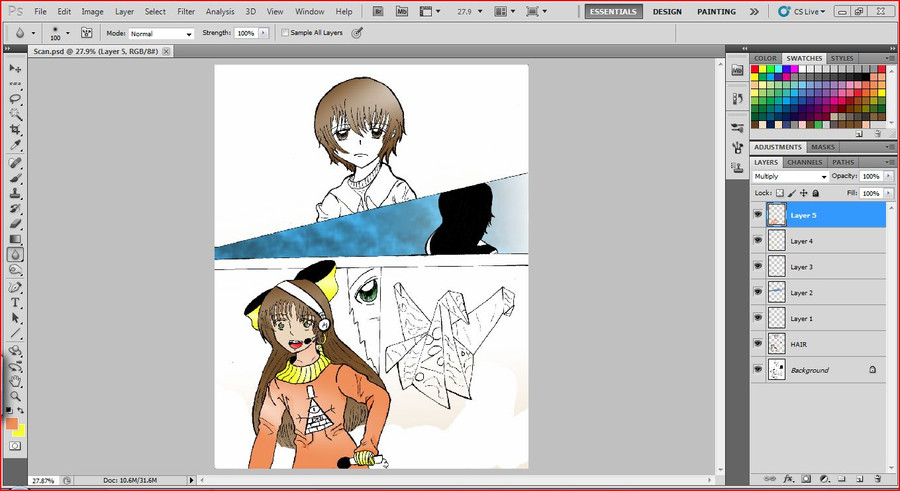
Task: Open the Analysis menu
Action: (220, 11)
